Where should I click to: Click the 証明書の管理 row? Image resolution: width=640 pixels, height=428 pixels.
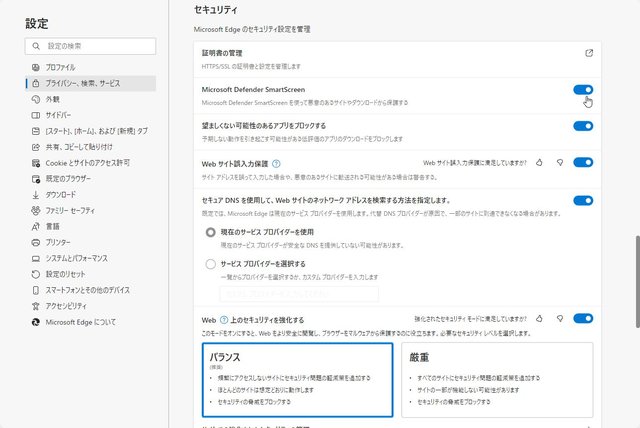point(397,60)
